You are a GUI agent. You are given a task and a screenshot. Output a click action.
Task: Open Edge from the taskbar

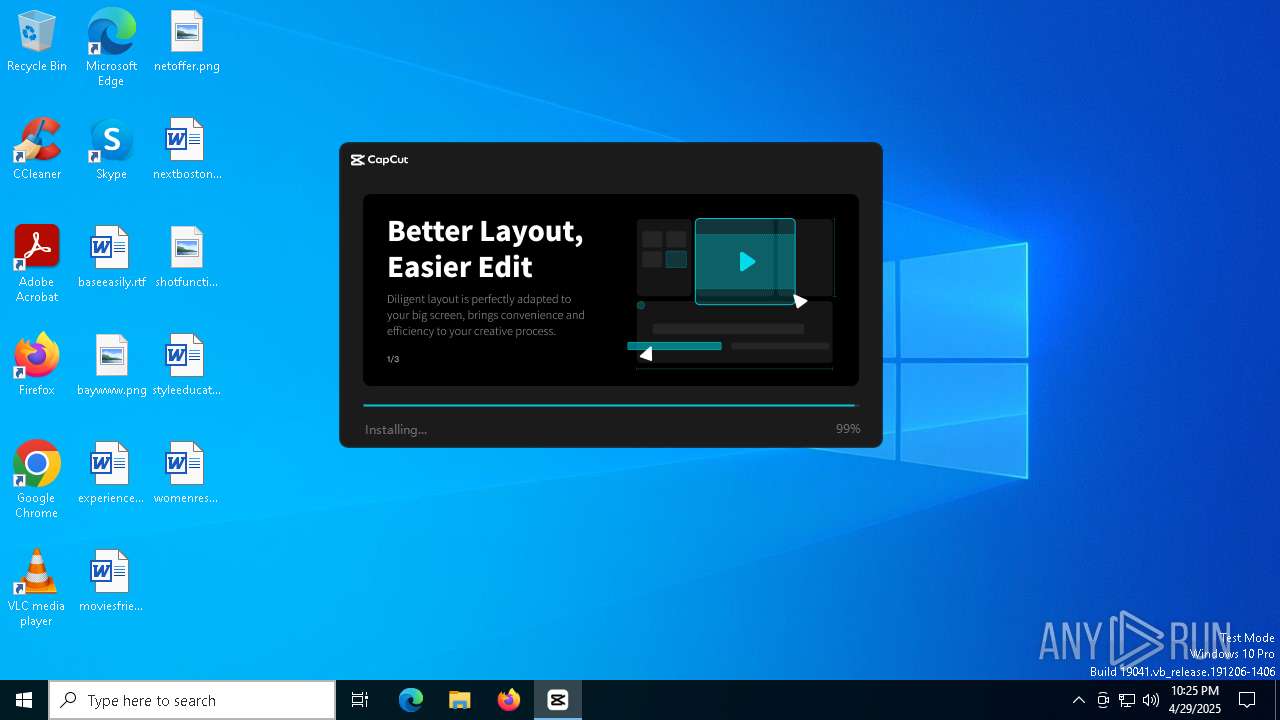click(x=411, y=700)
